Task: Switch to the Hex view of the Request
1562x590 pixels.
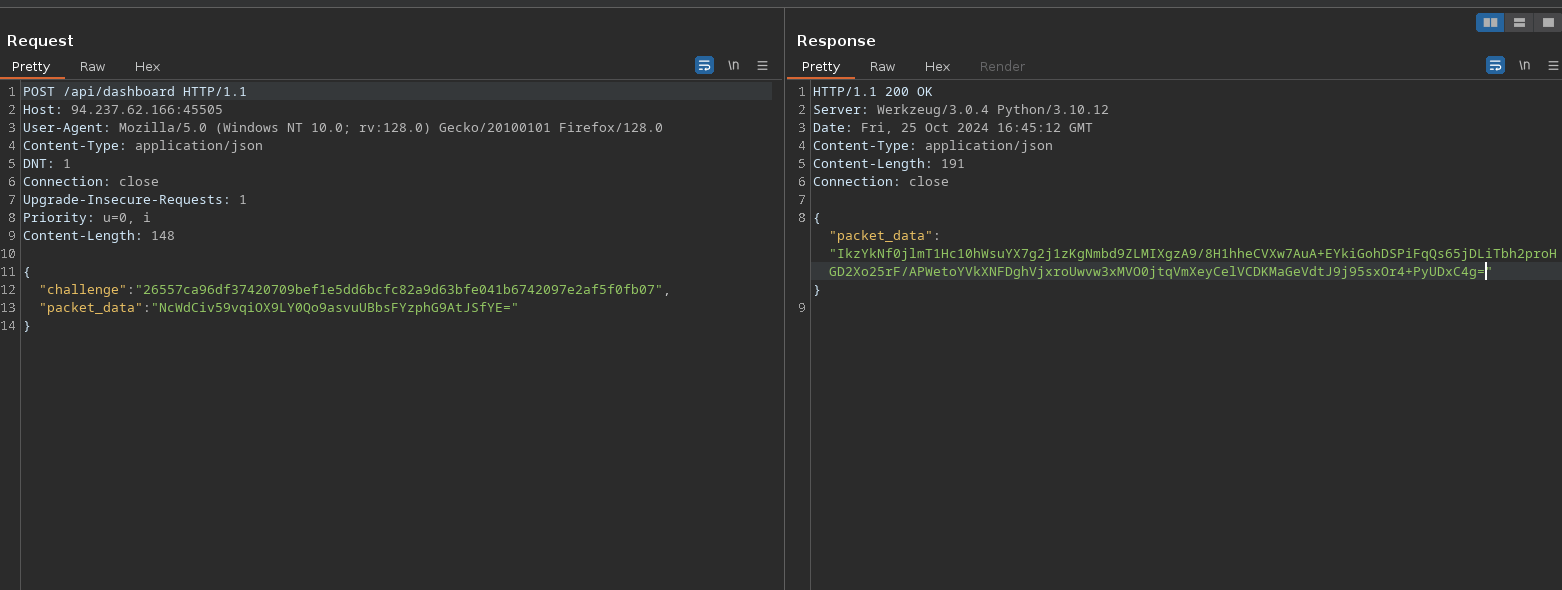Action: [x=147, y=66]
